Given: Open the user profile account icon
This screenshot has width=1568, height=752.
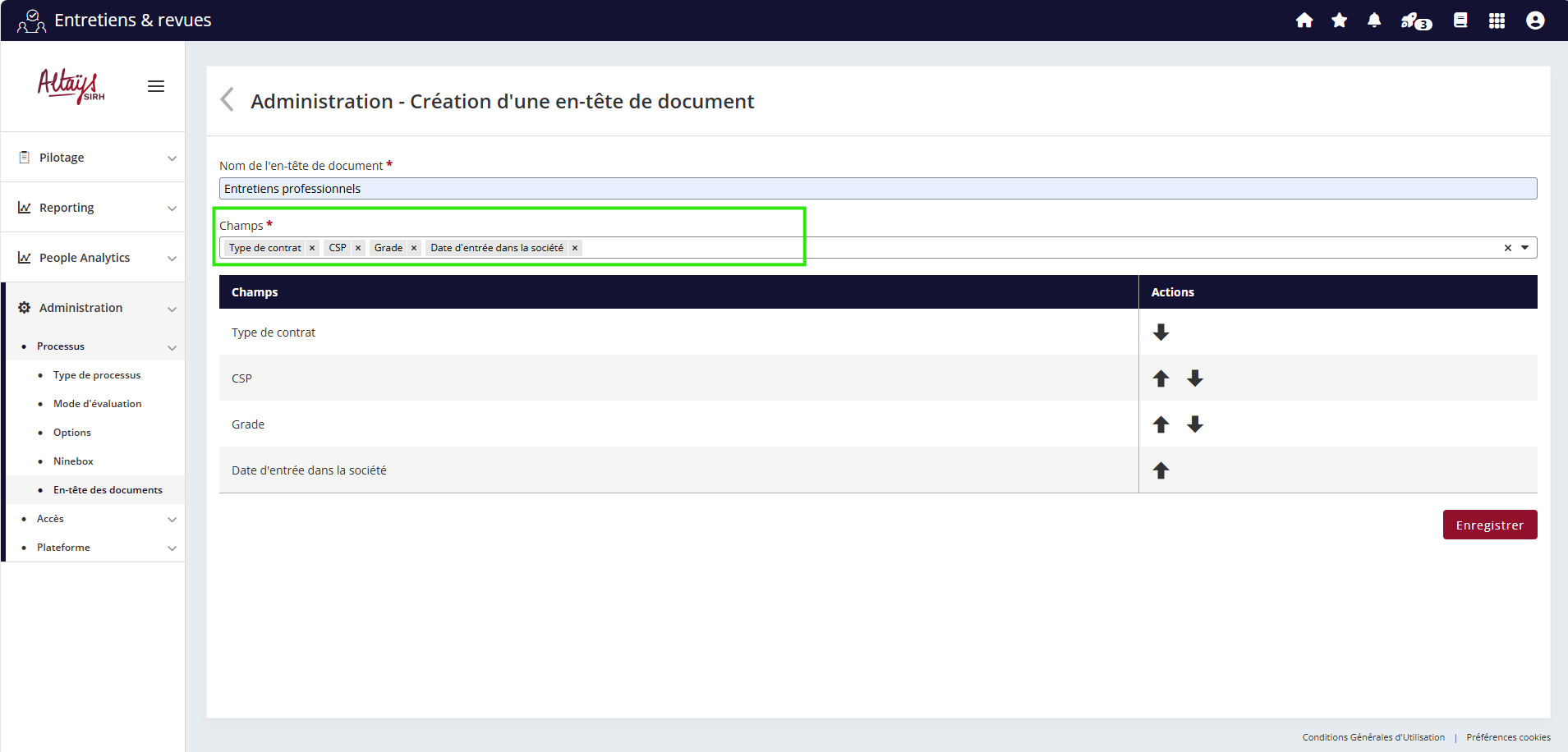Looking at the screenshot, I should (1534, 21).
